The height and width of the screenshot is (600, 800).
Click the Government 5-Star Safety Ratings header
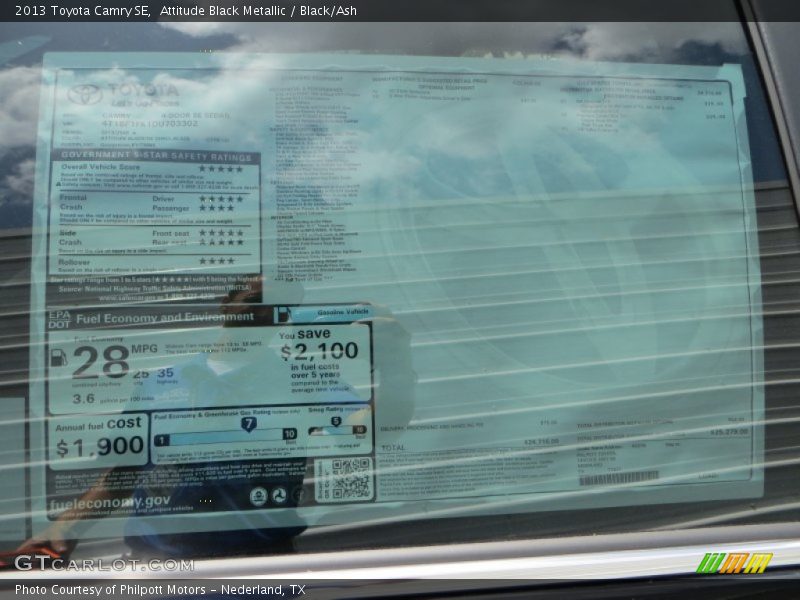coord(155,157)
